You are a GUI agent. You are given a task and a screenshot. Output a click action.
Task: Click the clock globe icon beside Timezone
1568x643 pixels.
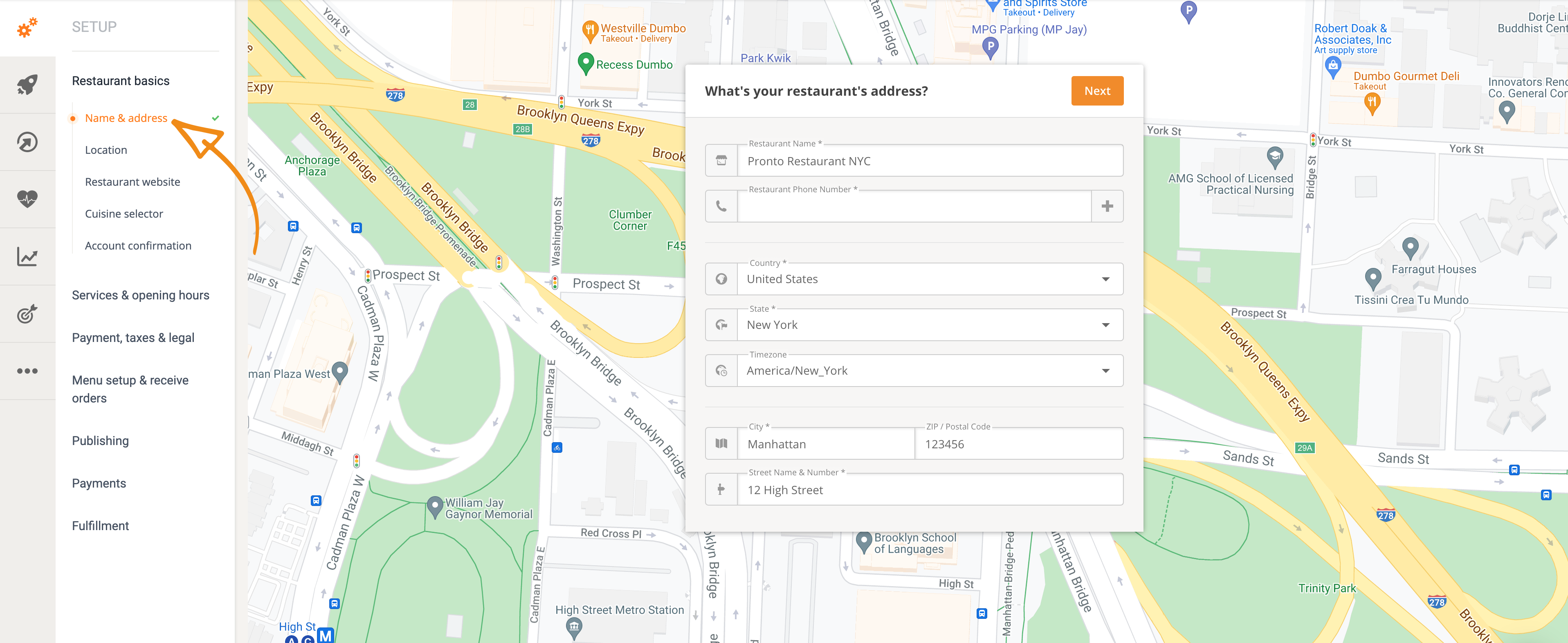click(x=721, y=371)
